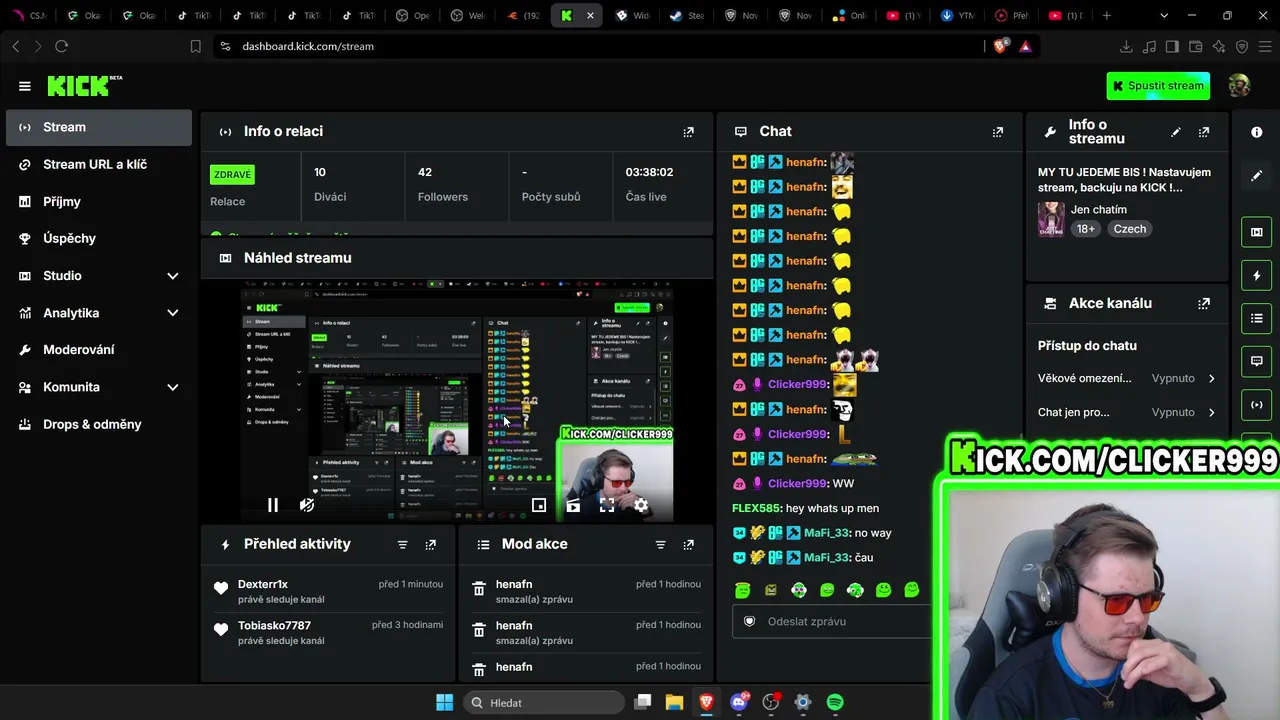Open Věkové omezení setting
The image size is (1280, 720).
[1127, 378]
